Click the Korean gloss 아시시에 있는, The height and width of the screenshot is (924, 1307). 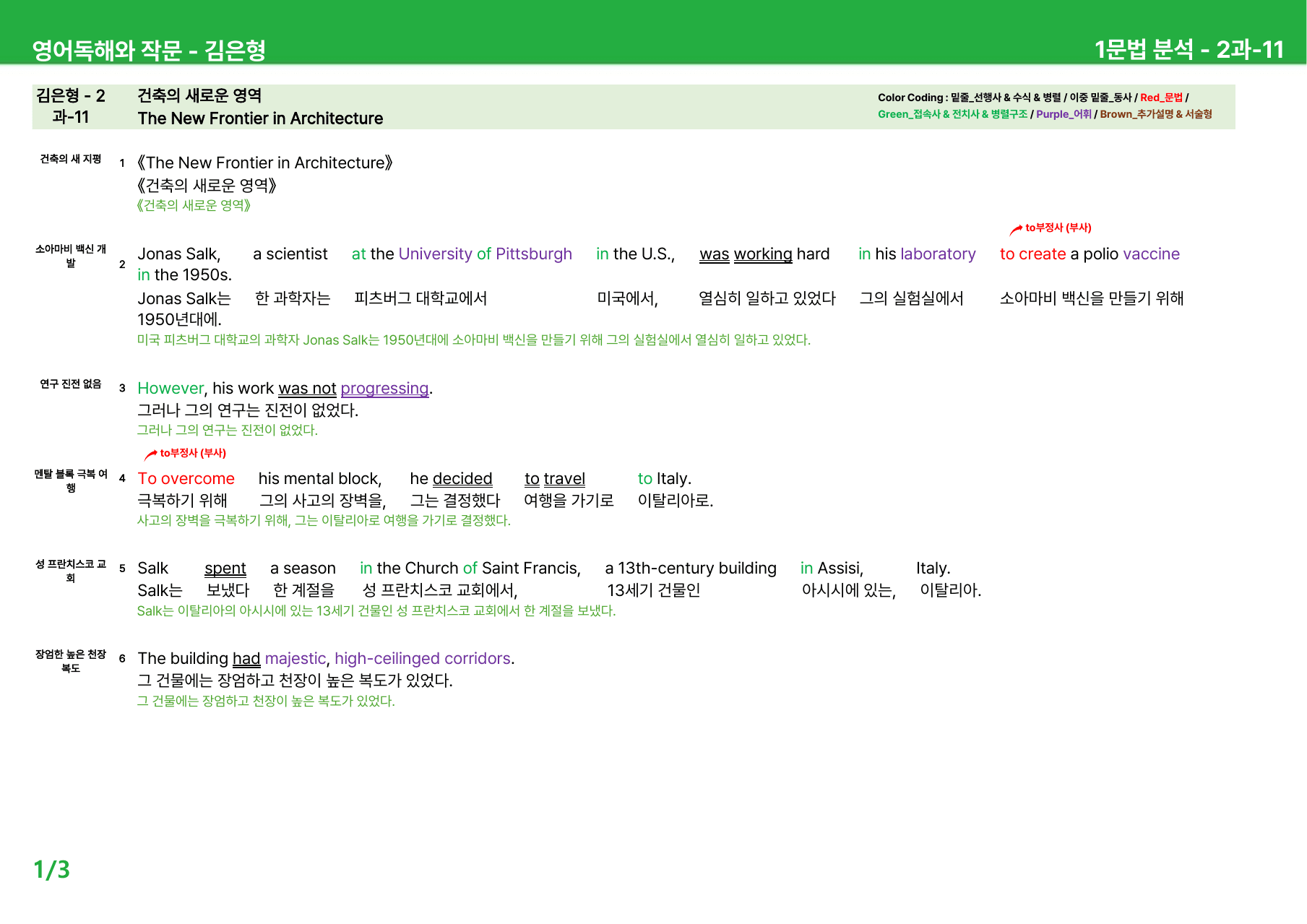coord(849,591)
